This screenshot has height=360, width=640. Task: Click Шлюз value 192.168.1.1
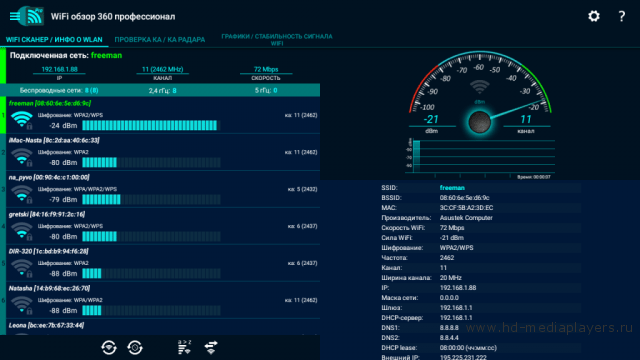[x=456, y=308]
